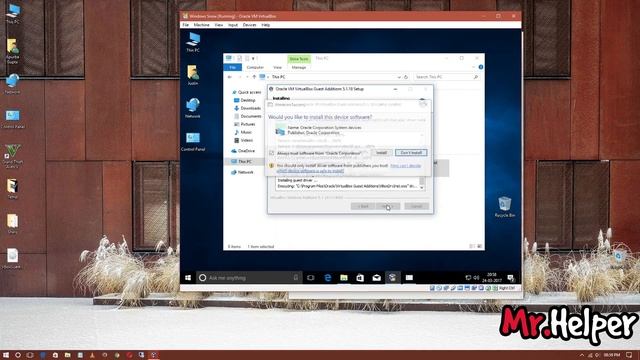The width and height of the screenshot is (640, 360).
Task: Click guest taskbar clock
Action: click(x=491, y=278)
